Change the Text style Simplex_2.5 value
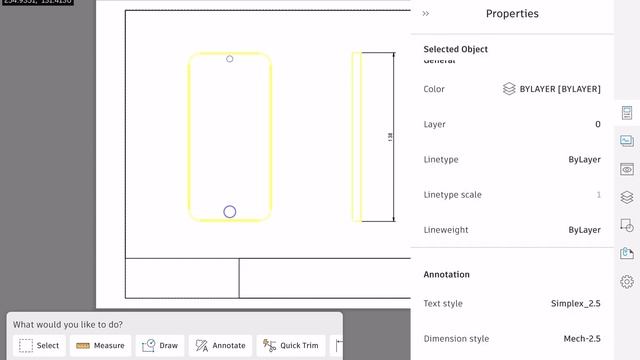The width and height of the screenshot is (640, 360). 576,303
